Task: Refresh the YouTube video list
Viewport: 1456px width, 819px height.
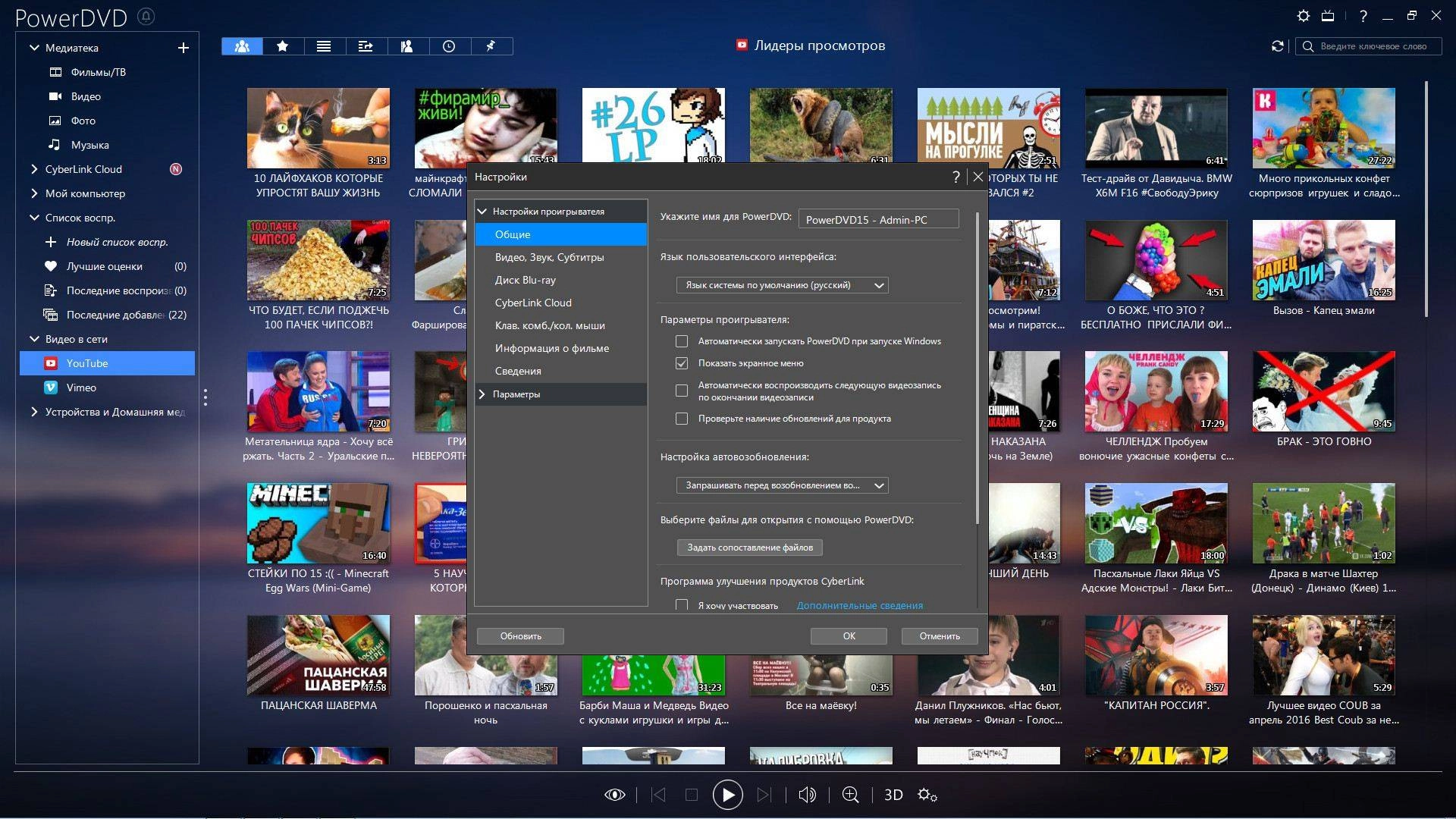Action: pos(1278,46)
